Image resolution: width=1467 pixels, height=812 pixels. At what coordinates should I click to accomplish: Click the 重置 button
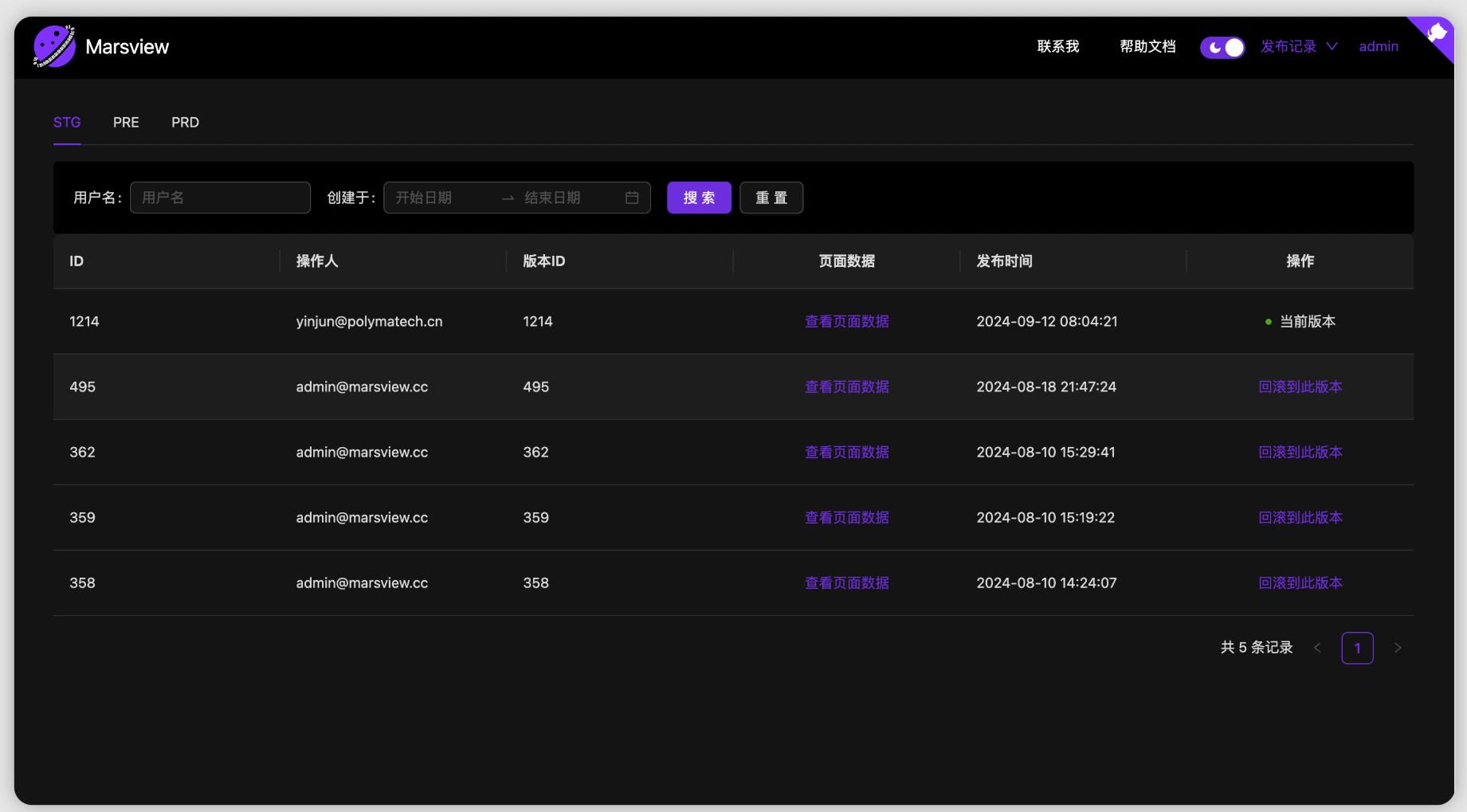(x=771, y=198)
